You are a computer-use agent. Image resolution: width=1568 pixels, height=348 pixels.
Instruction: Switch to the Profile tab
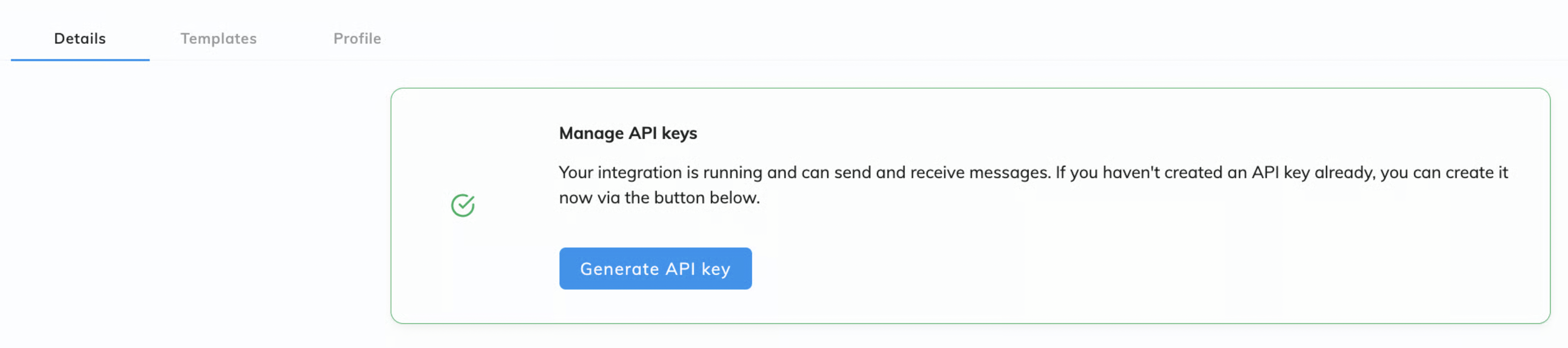(357, 39)
